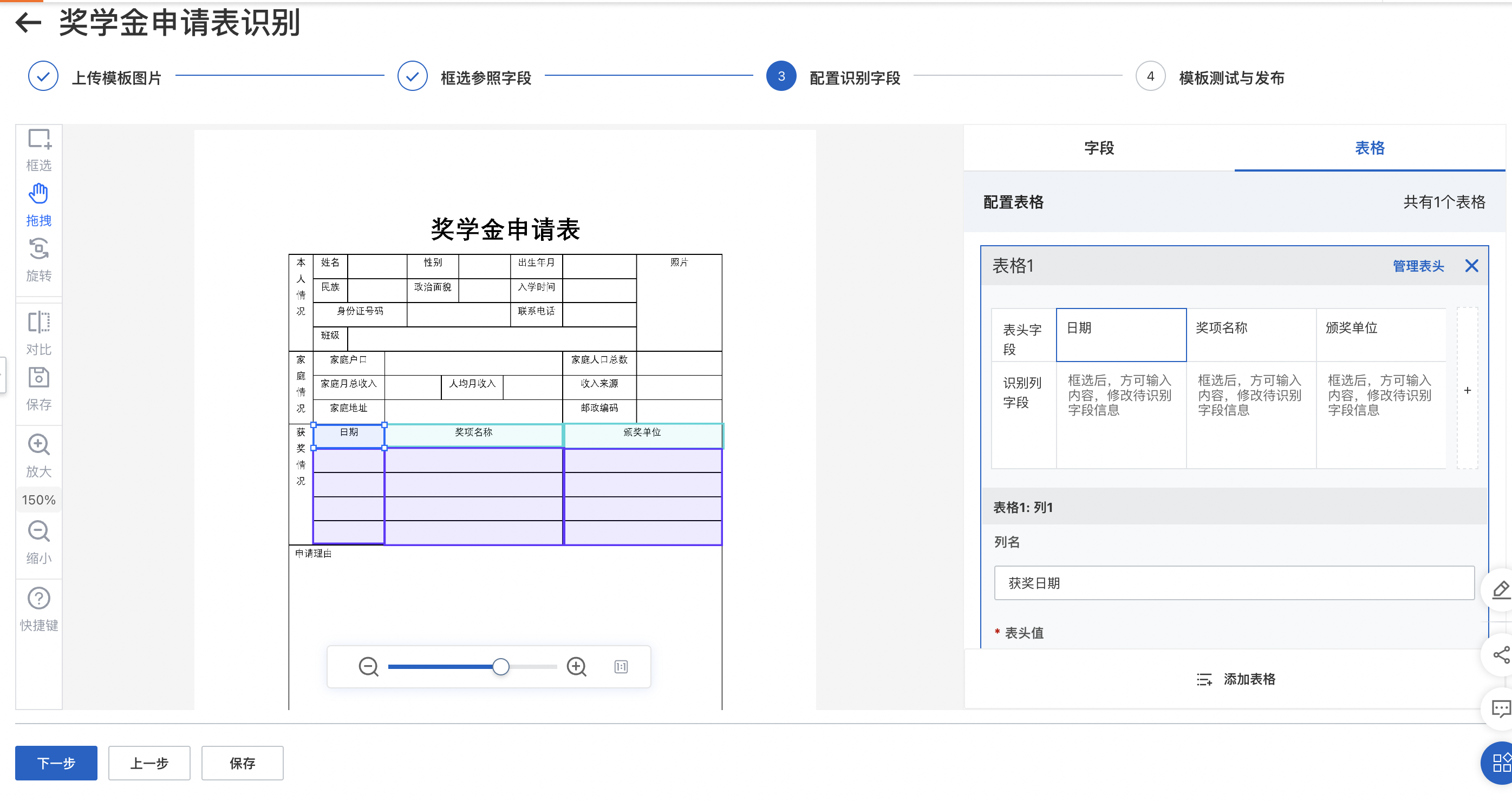
Task: Open the floating chat feedback icon
Action: (1501, 709)
